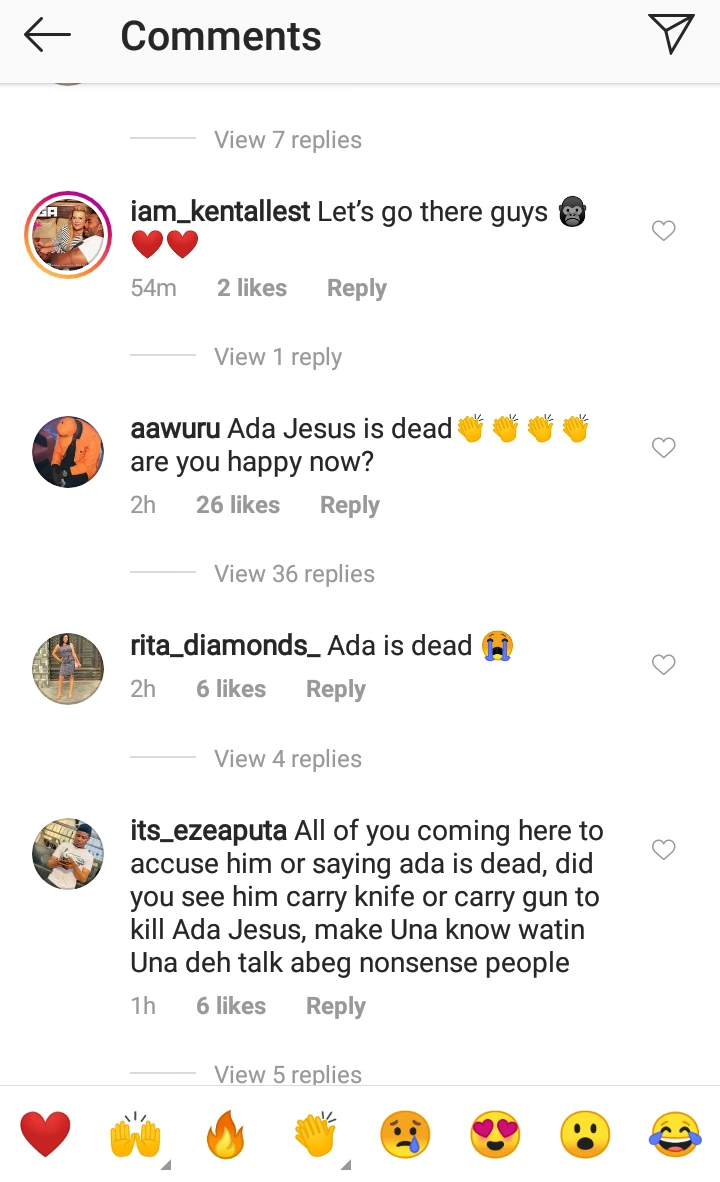Expand View 36 replies
Viewport: 720px width, 1182px height.
click(x=294, y=574)
